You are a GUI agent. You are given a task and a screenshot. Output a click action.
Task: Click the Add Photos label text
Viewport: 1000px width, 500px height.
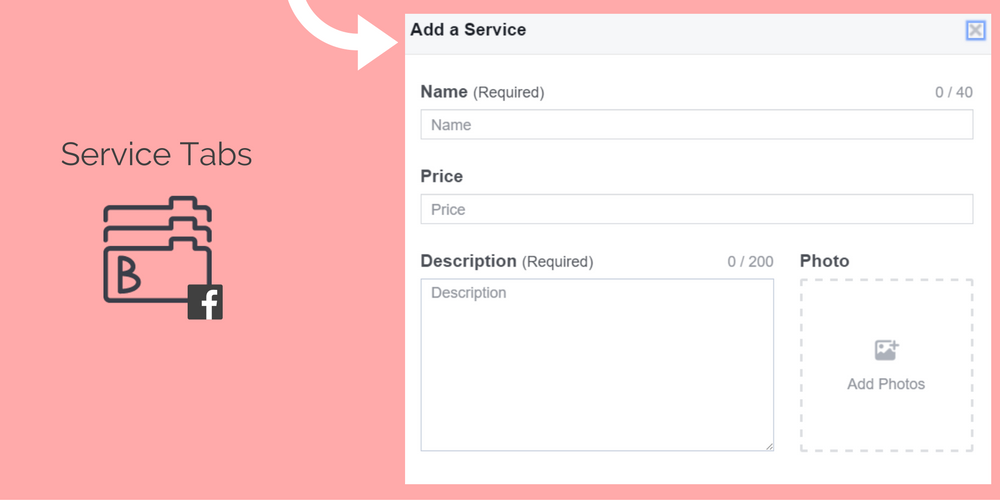(886, 384)
